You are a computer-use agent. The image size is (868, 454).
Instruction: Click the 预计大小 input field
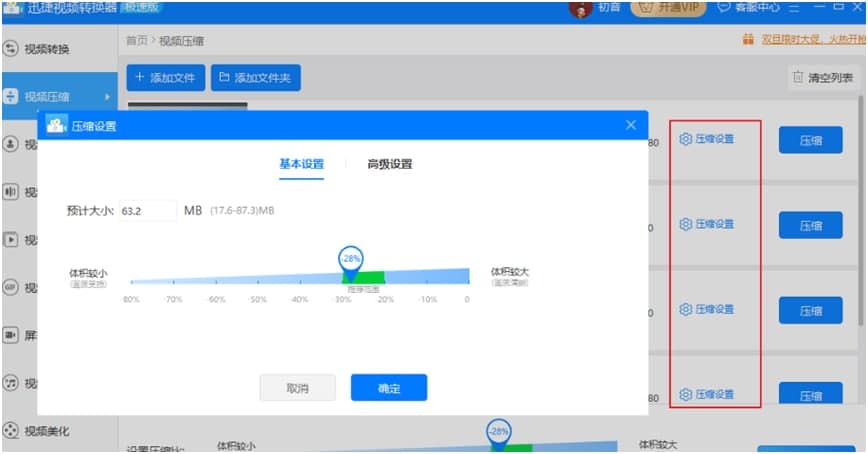click(x=148, y=211)
